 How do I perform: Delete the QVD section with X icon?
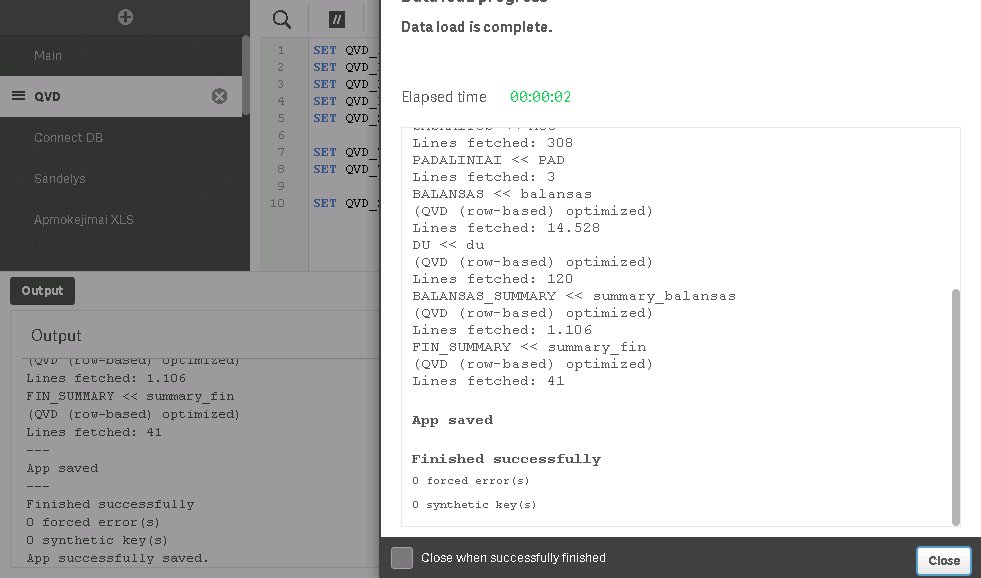[x=219, y=96]
